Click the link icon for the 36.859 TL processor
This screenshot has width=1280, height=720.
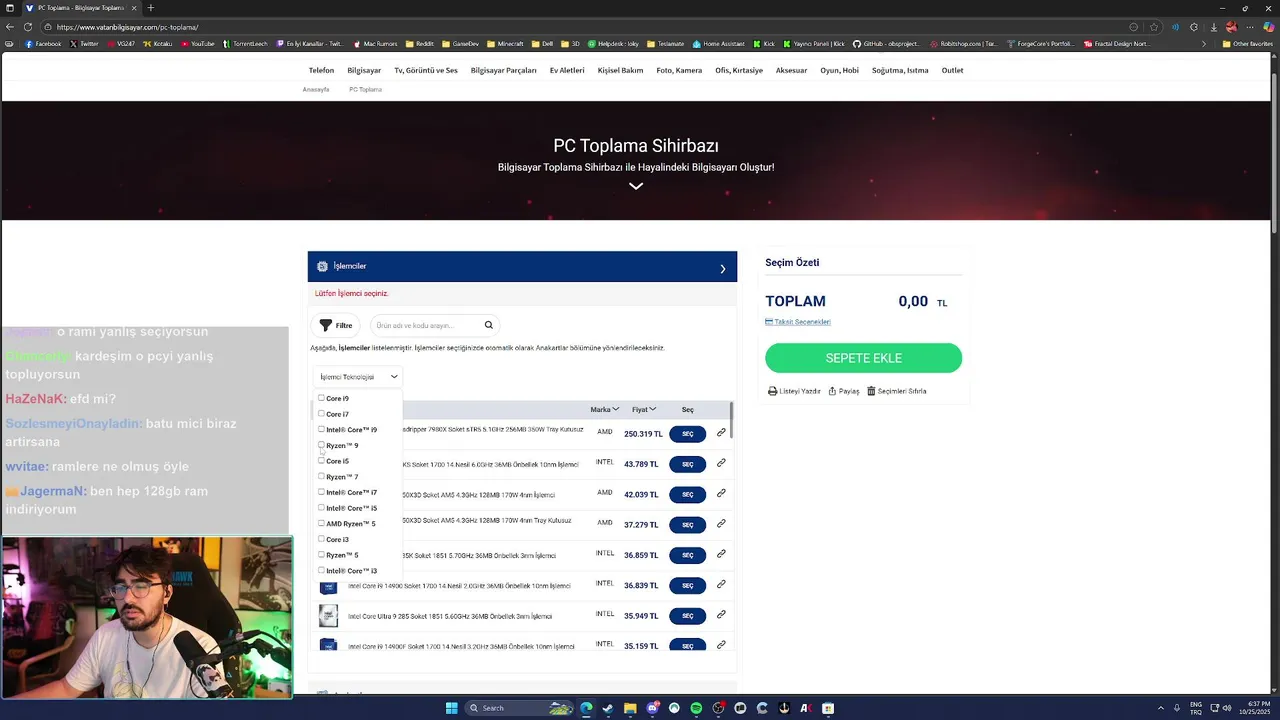(721, 554)
